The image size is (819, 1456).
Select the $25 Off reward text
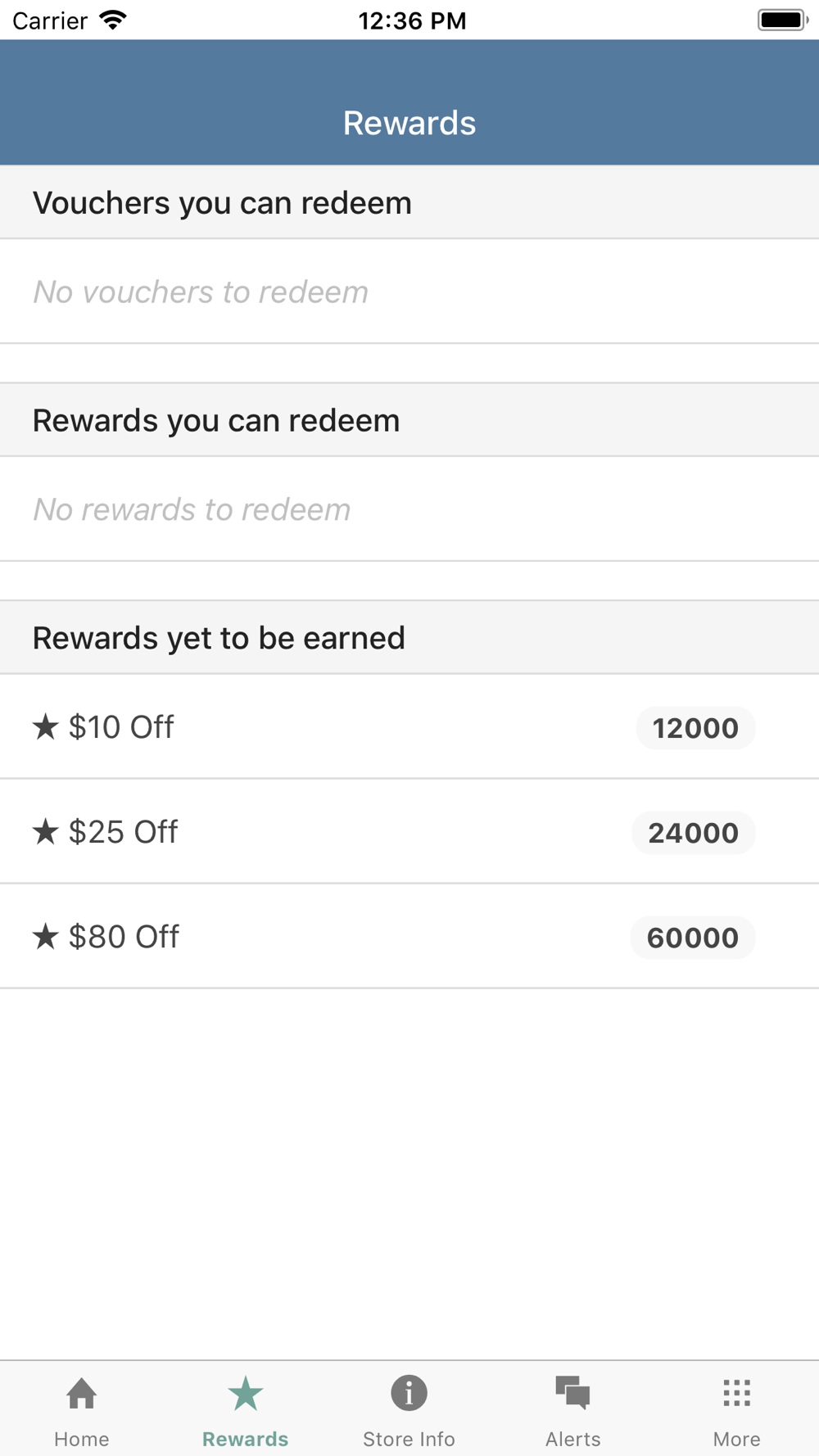[x=124, y=832]
